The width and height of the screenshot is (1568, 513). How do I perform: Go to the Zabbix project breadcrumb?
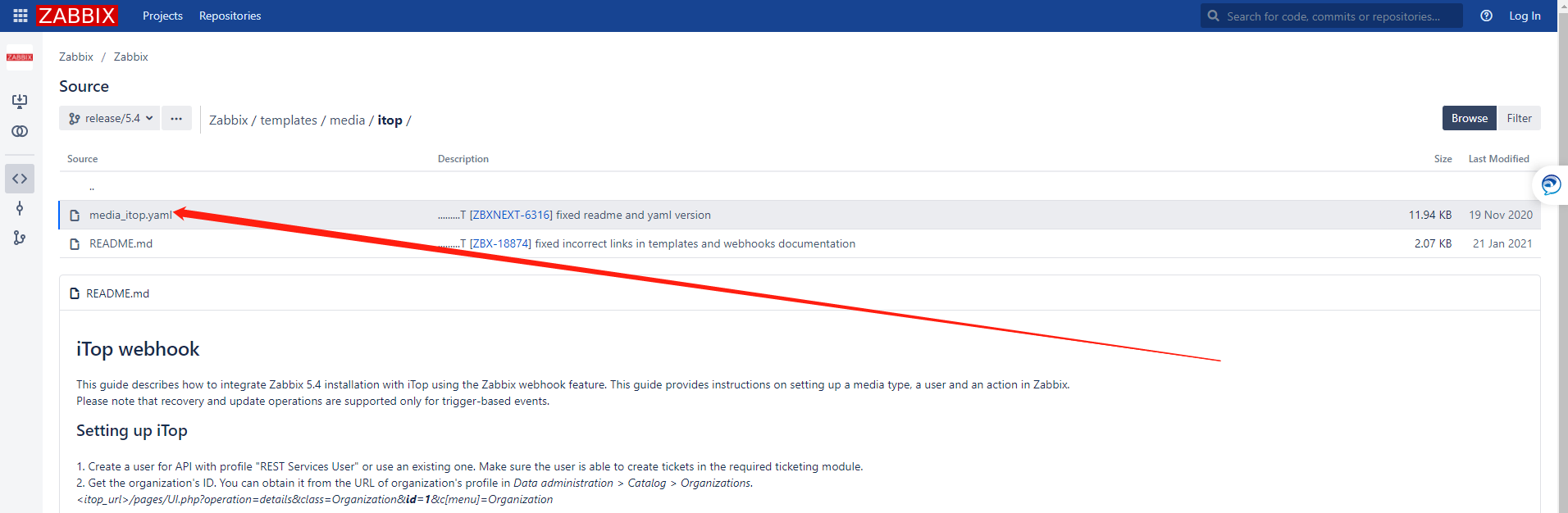[76, 57]
